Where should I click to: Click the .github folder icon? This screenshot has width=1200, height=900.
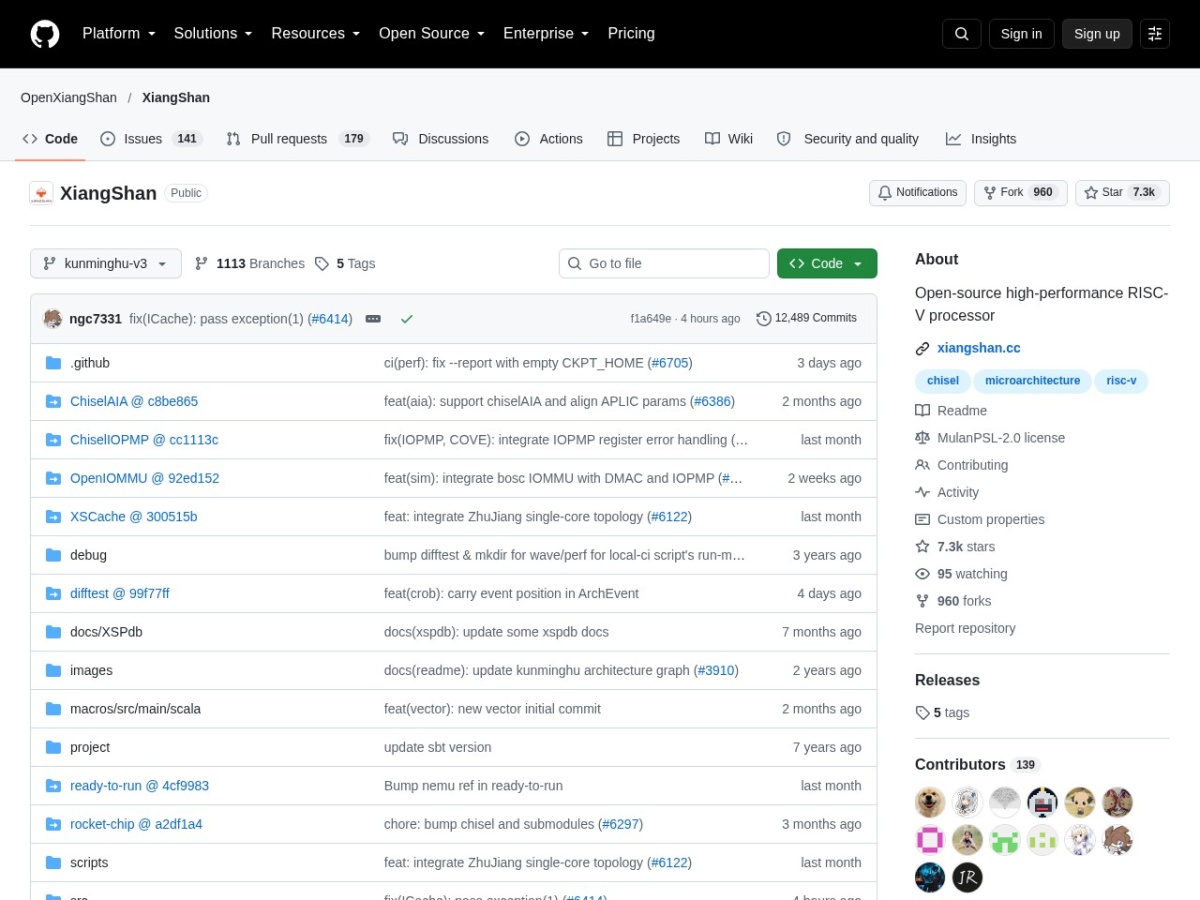coord(53,363)
